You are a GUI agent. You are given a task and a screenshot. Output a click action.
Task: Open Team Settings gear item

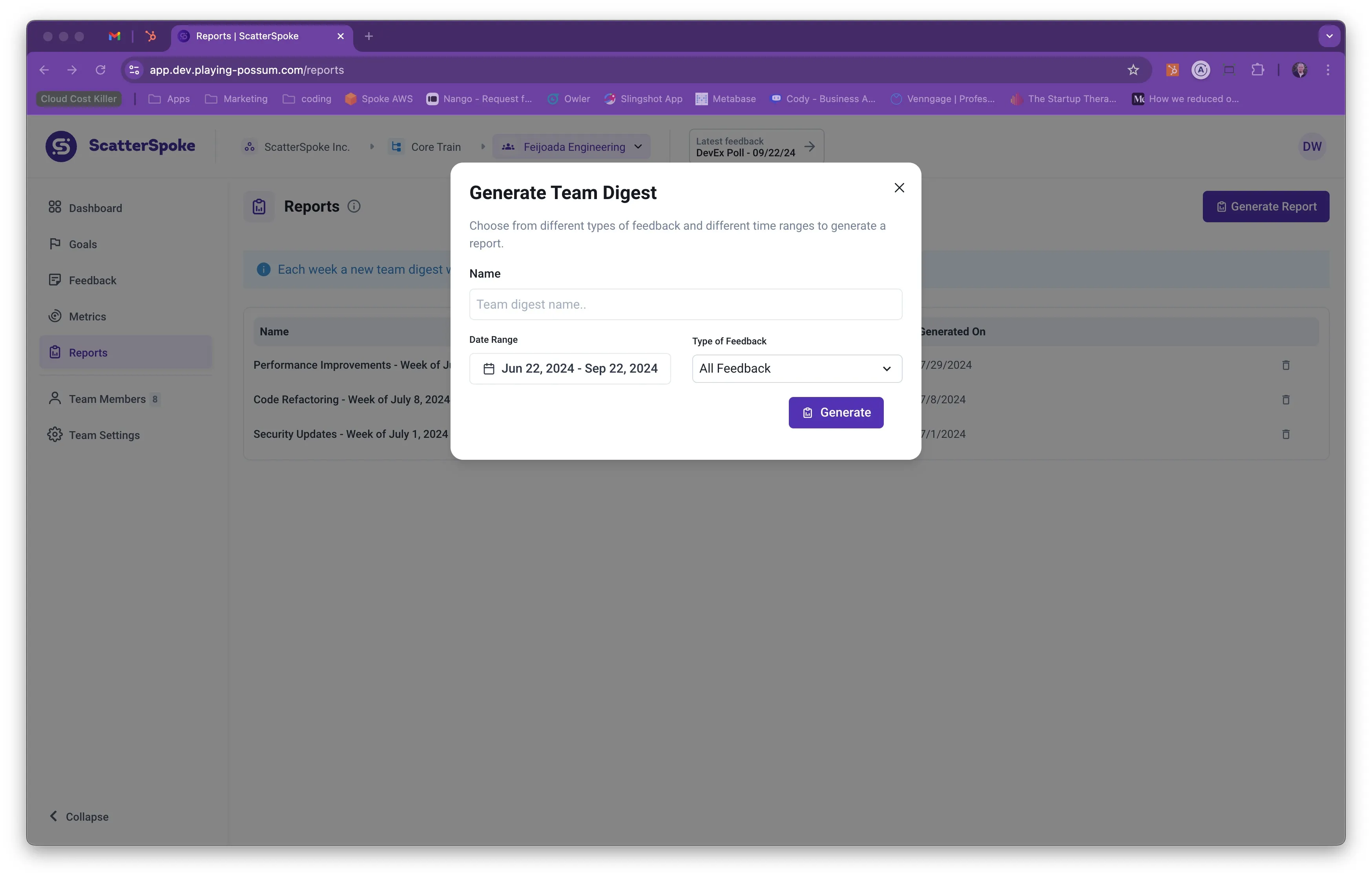click(104, 435)
